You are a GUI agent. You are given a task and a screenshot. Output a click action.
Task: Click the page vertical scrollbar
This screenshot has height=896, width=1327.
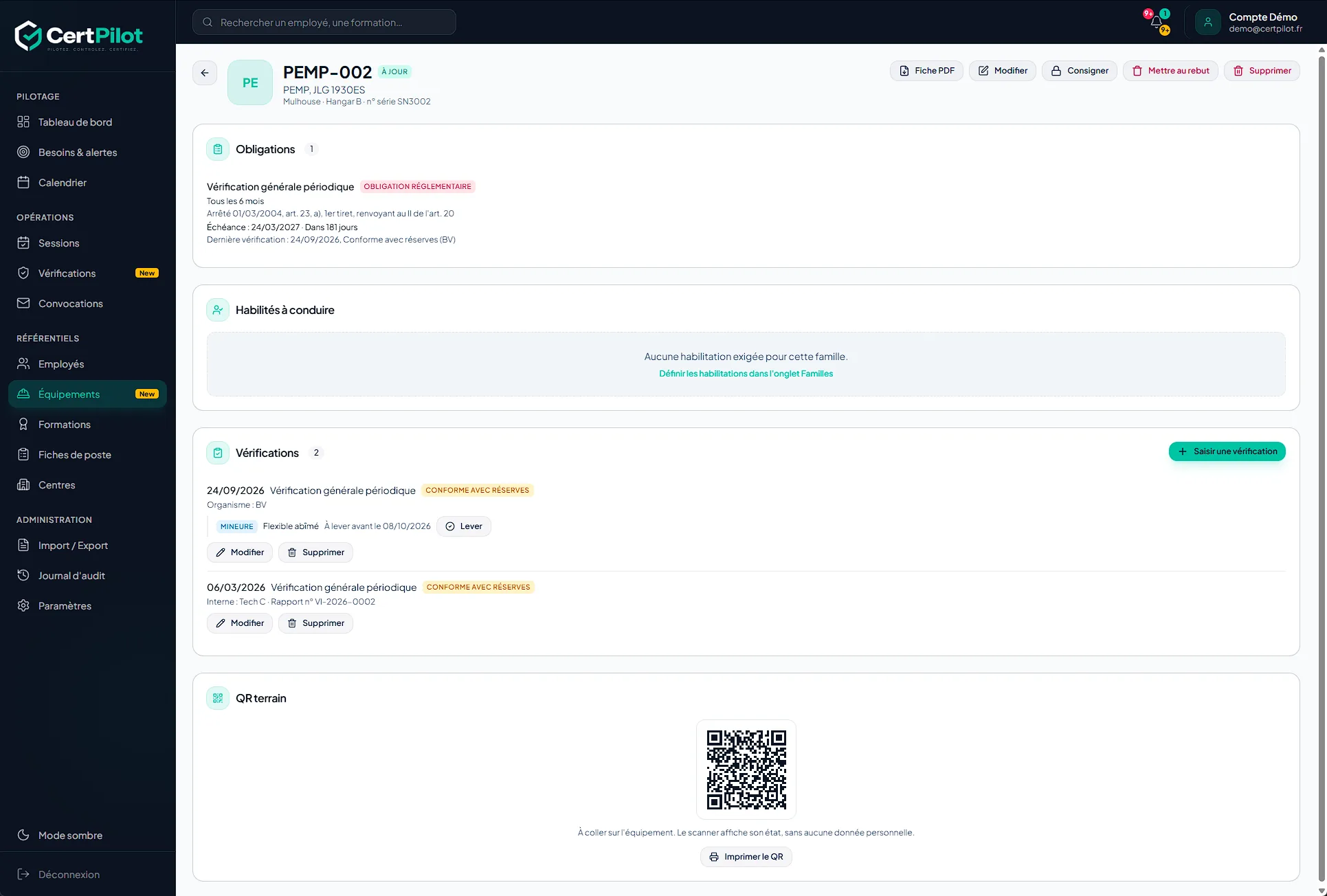pyautogui.click(x=1322, y=470)
